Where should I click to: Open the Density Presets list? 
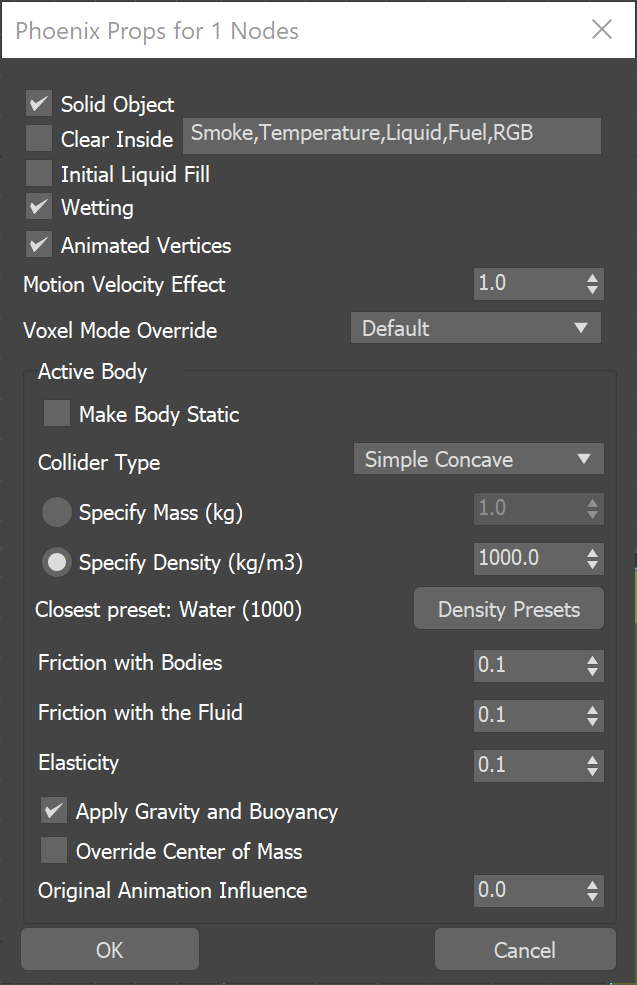(509, 609)
